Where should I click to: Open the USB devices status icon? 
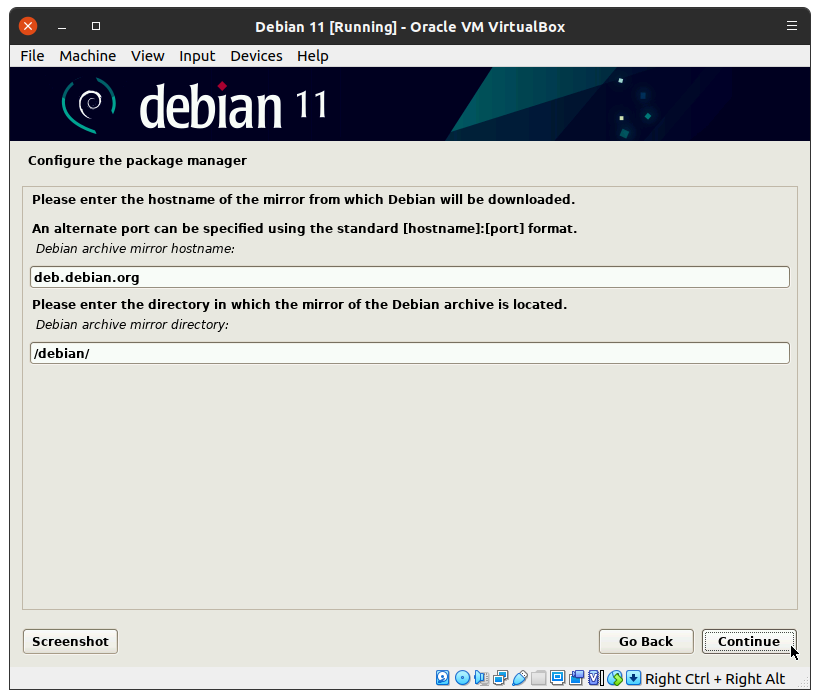pyautogui.click(x=519, y=678)
